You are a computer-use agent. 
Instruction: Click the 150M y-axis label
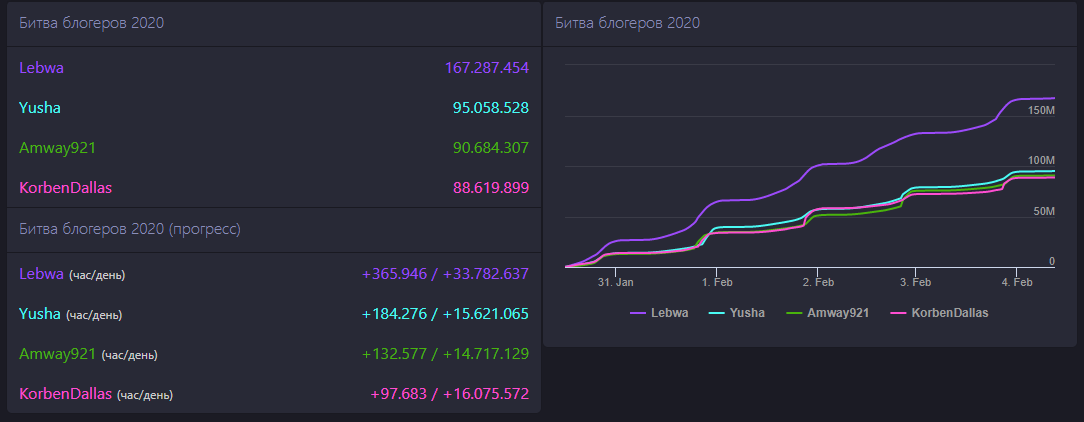click(x=1042, y=111)
